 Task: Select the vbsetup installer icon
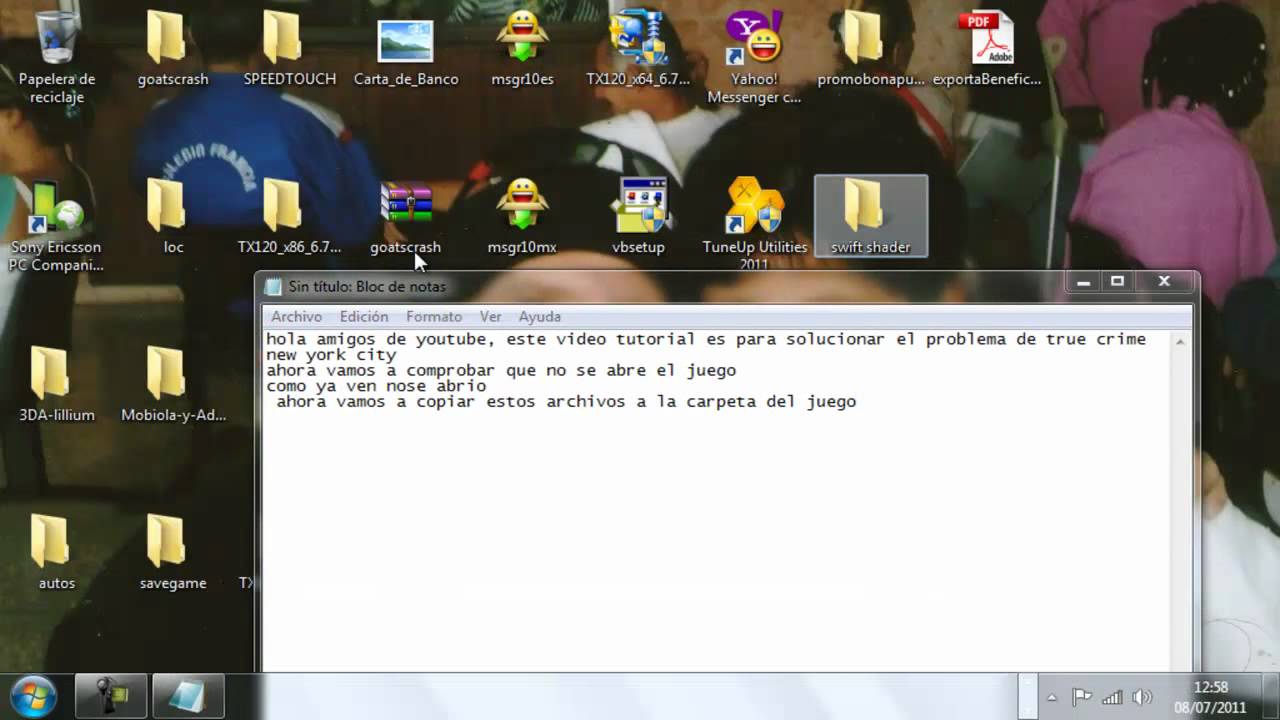point(638,216)
